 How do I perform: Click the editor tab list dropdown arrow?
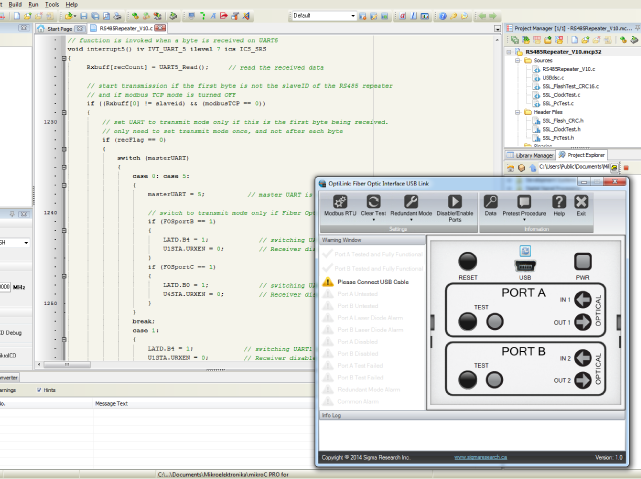point(497,29)
